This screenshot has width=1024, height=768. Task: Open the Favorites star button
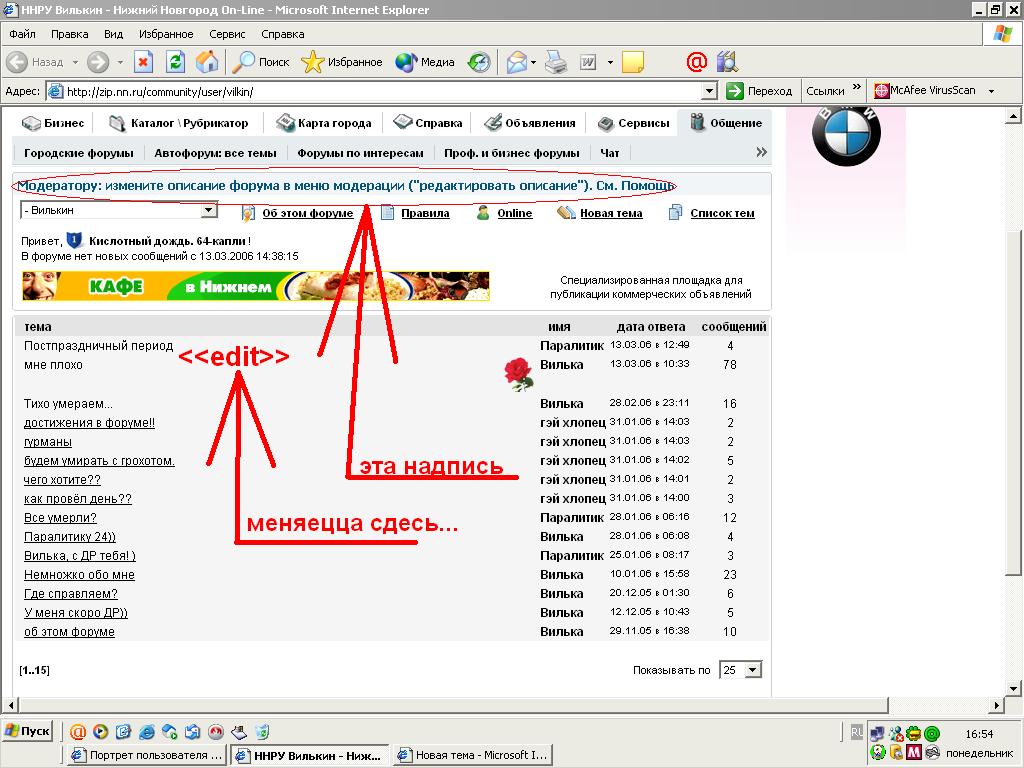click(342, 62)
